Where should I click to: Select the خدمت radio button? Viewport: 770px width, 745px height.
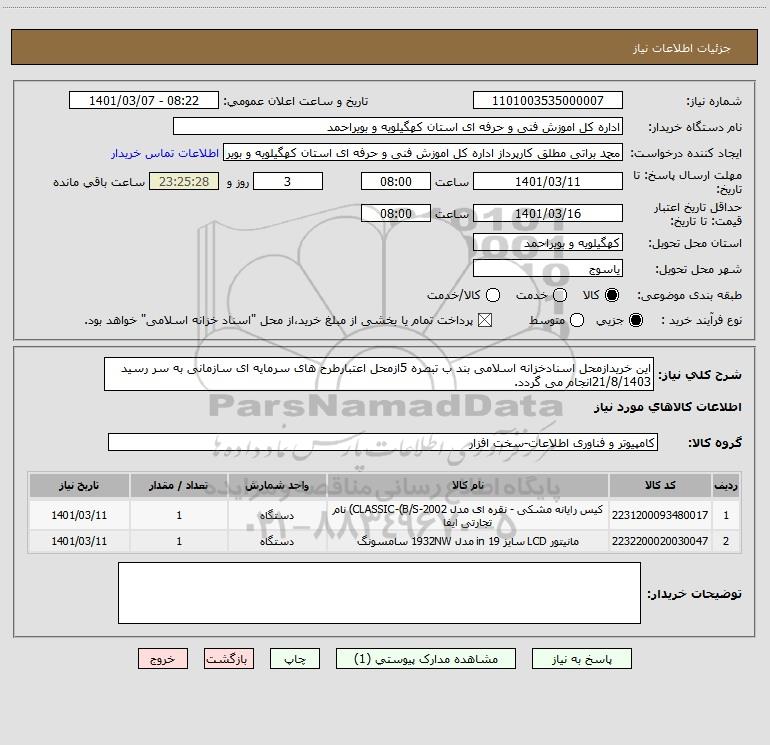(560, 295)
